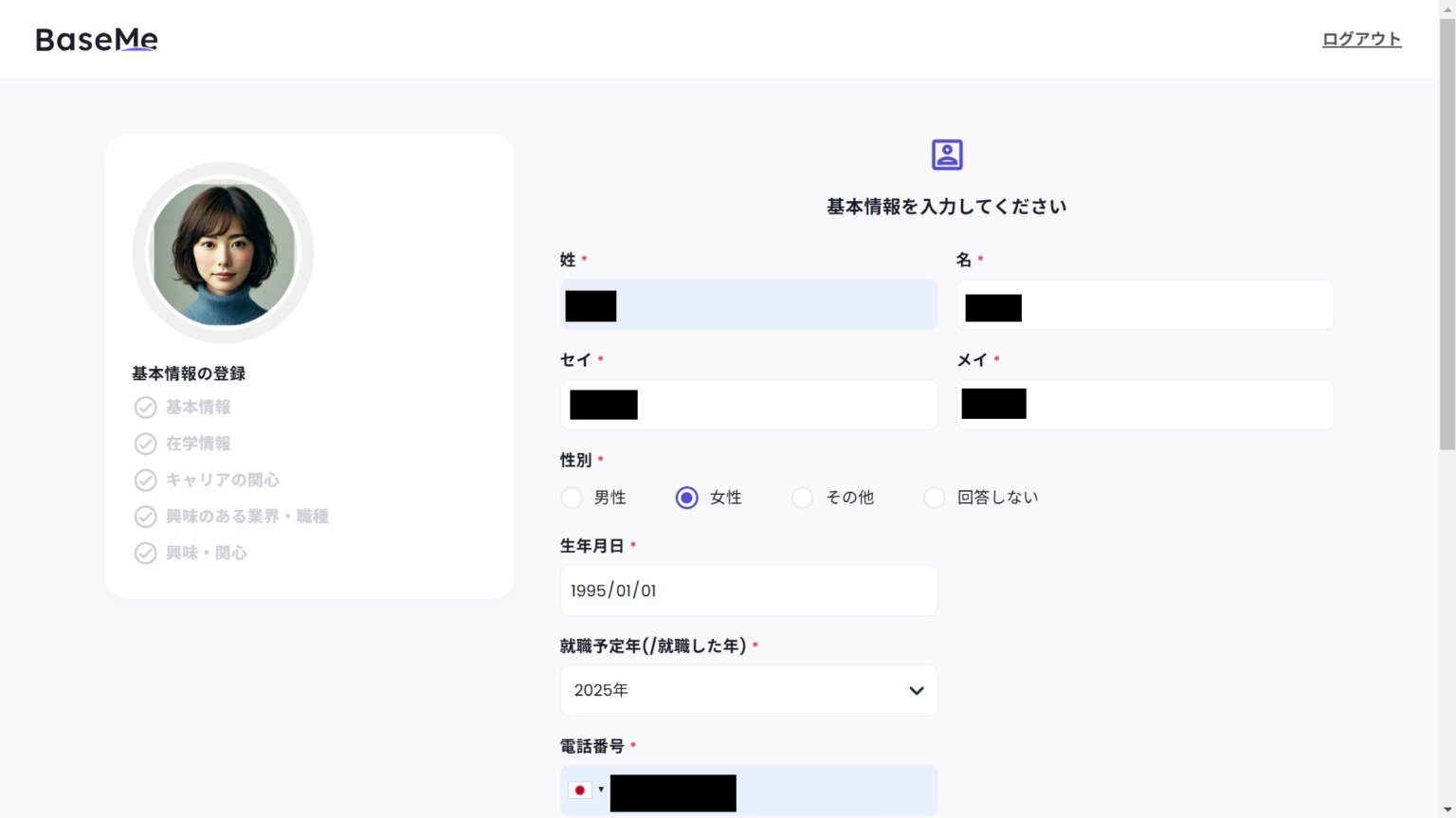Click the BaseMe logo
Screen dimensions: 1456x818
coord(95,39)
